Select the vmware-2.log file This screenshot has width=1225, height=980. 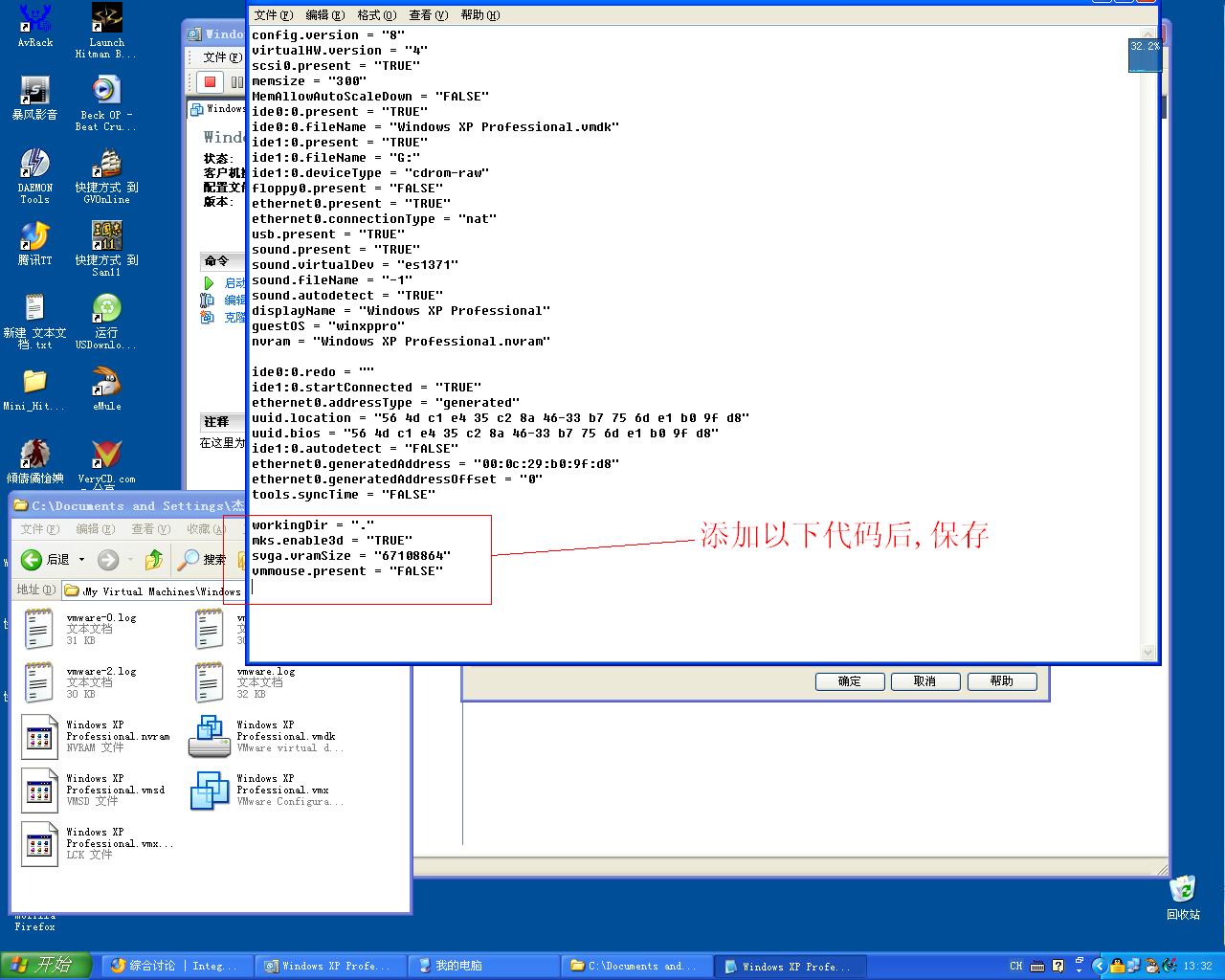(x=79, y=682)
